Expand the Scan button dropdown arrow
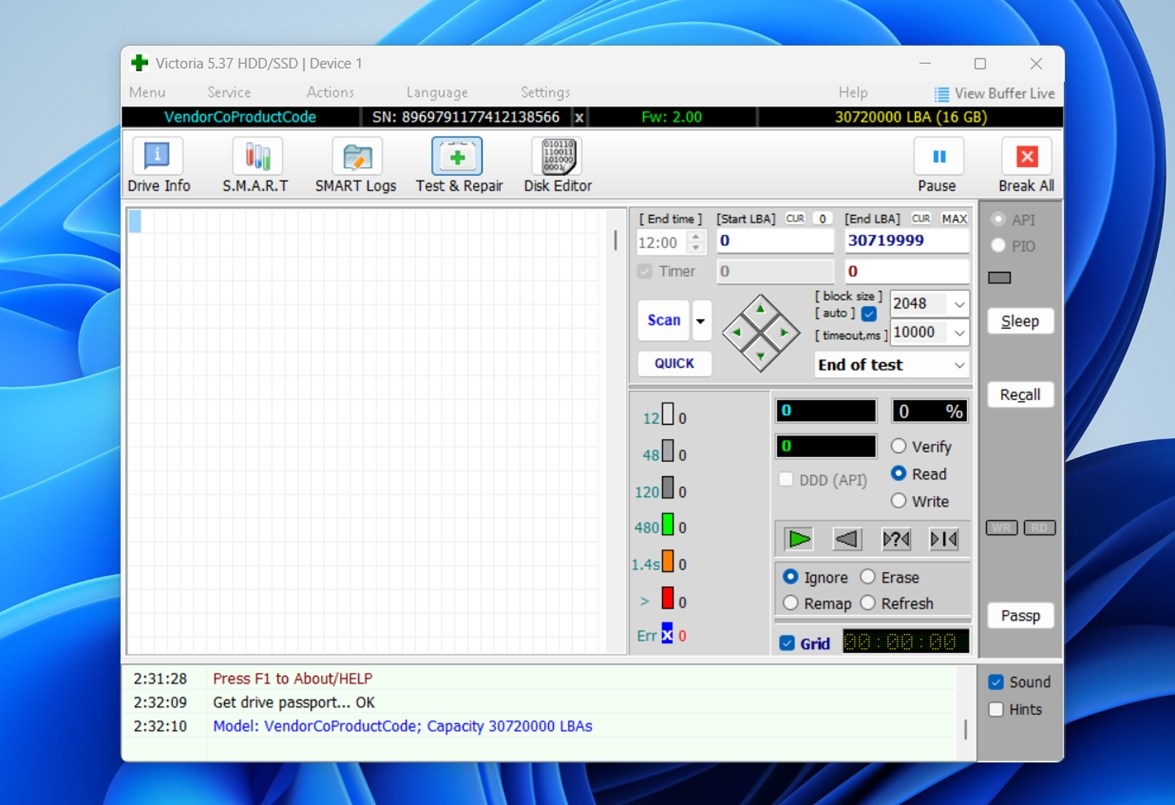Screen dimensions: 1175x805 coord(702,321)
